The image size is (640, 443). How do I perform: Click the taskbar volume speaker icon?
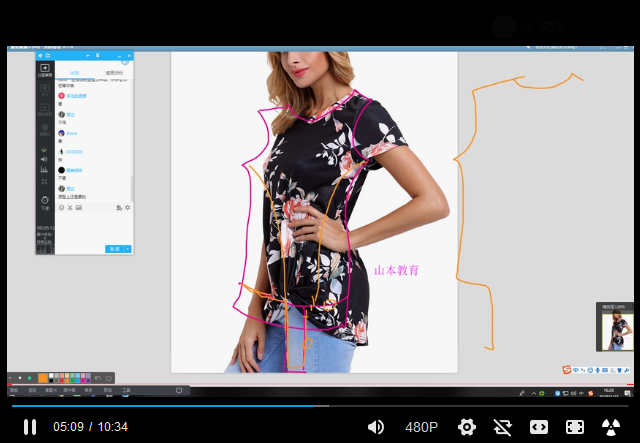[573, 393]
